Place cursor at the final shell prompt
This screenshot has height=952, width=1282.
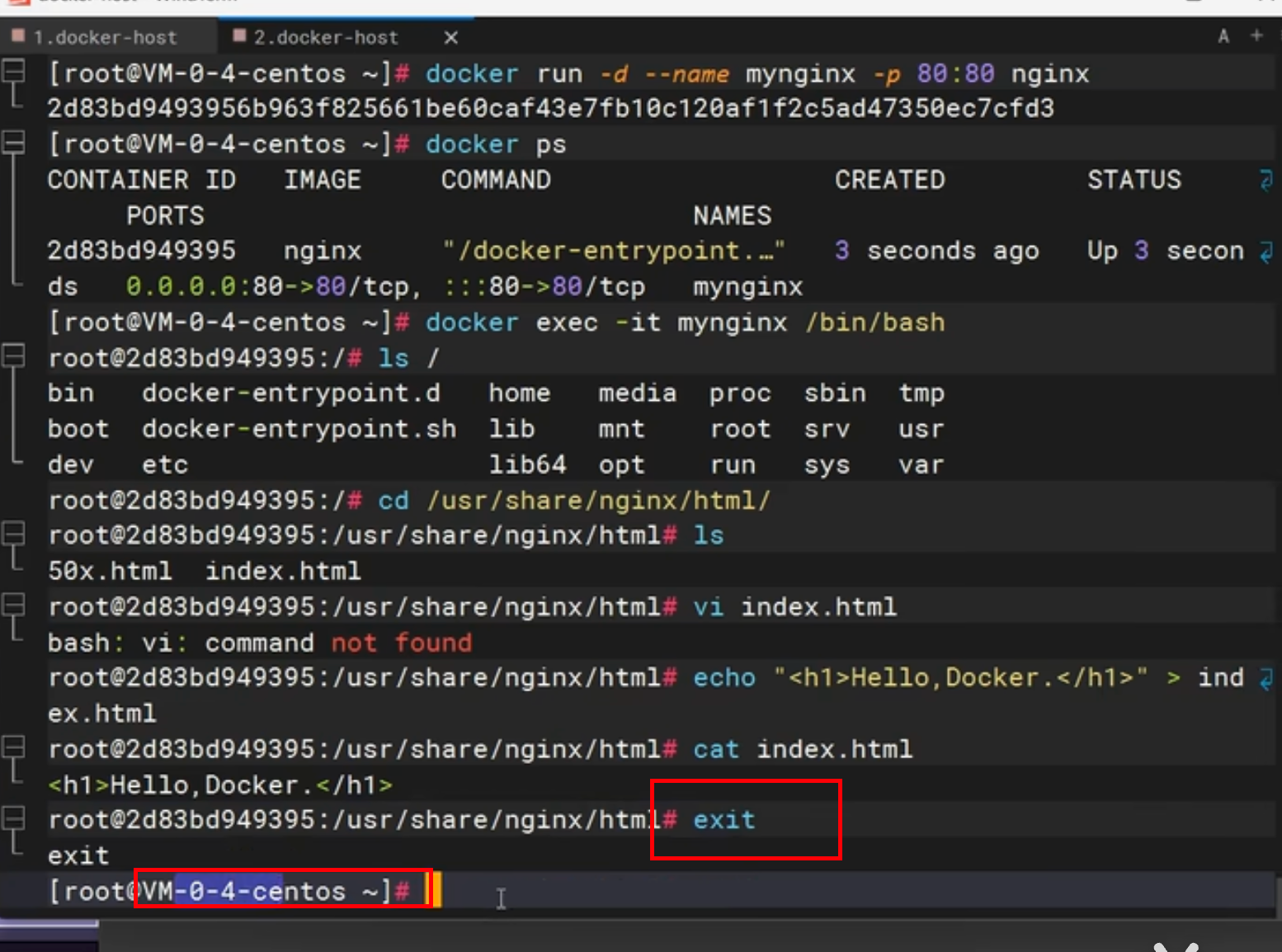click(433, 890)
